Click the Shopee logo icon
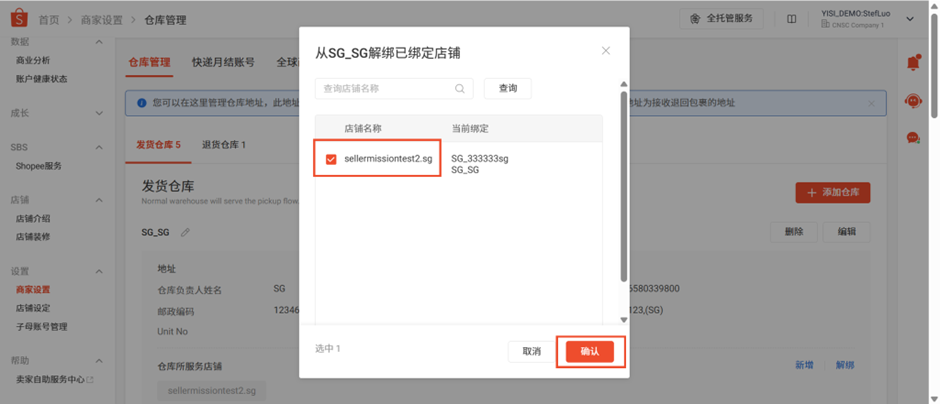940x404 pixels. [x=19, y=20]
